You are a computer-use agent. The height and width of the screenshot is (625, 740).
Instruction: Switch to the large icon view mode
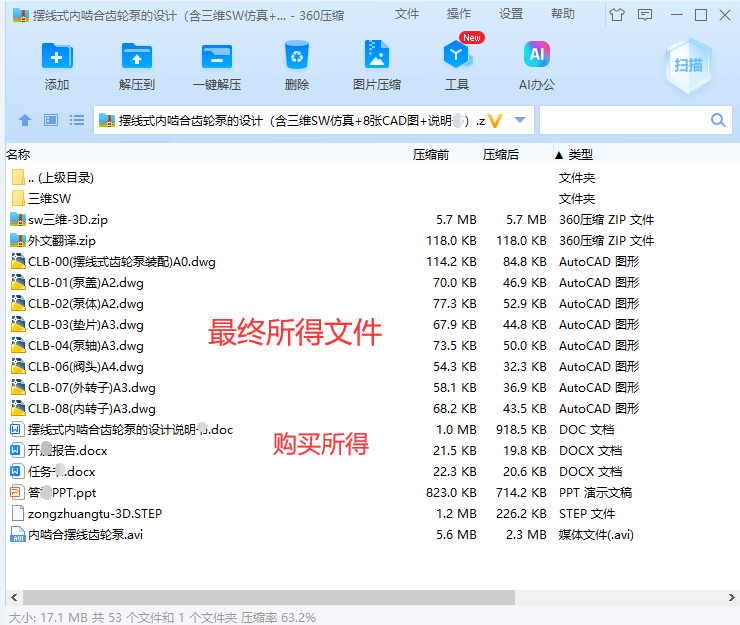point(51,120)
